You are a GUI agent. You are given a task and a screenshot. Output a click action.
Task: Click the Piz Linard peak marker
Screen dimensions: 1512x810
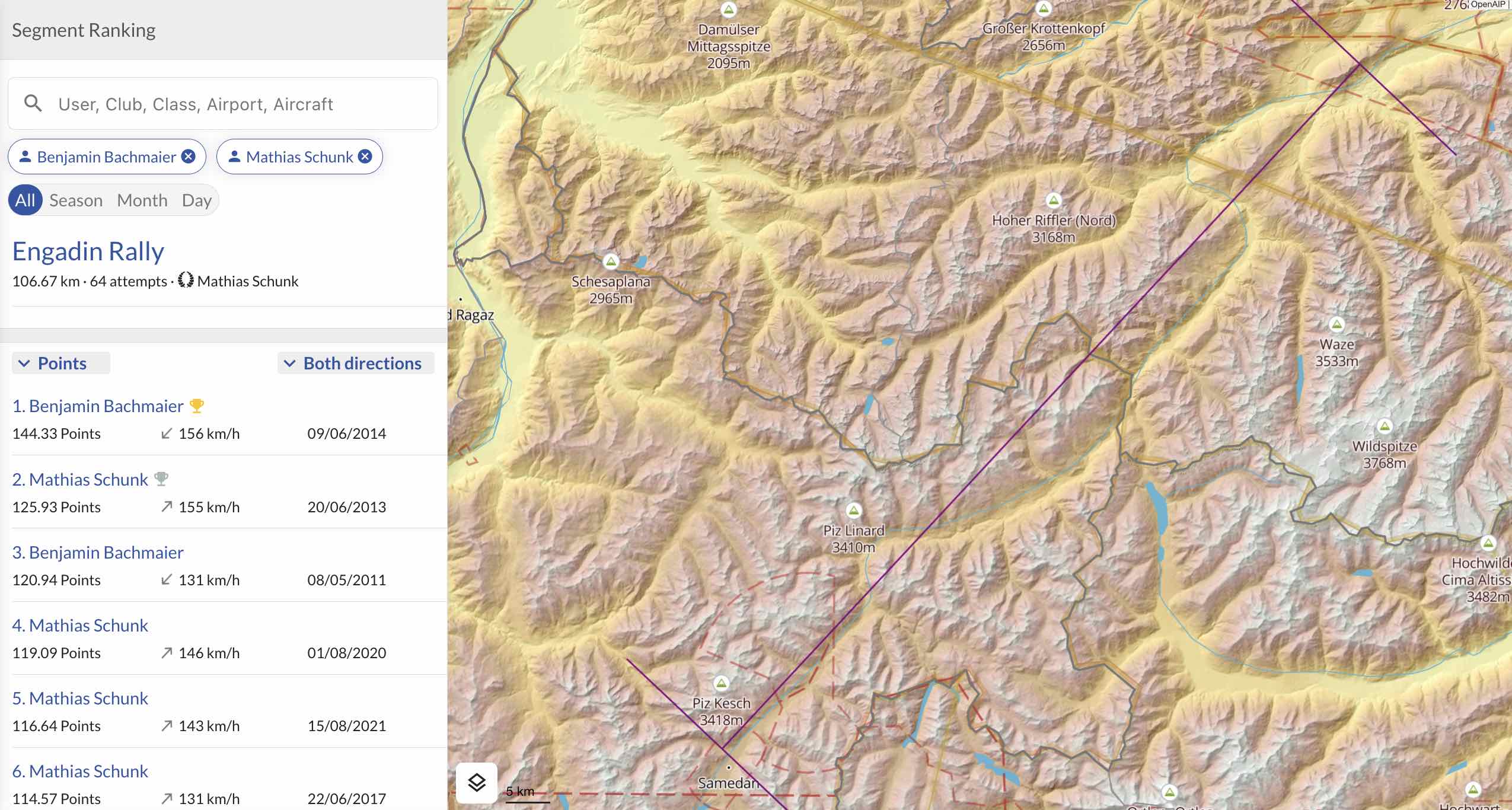(853, 510)
